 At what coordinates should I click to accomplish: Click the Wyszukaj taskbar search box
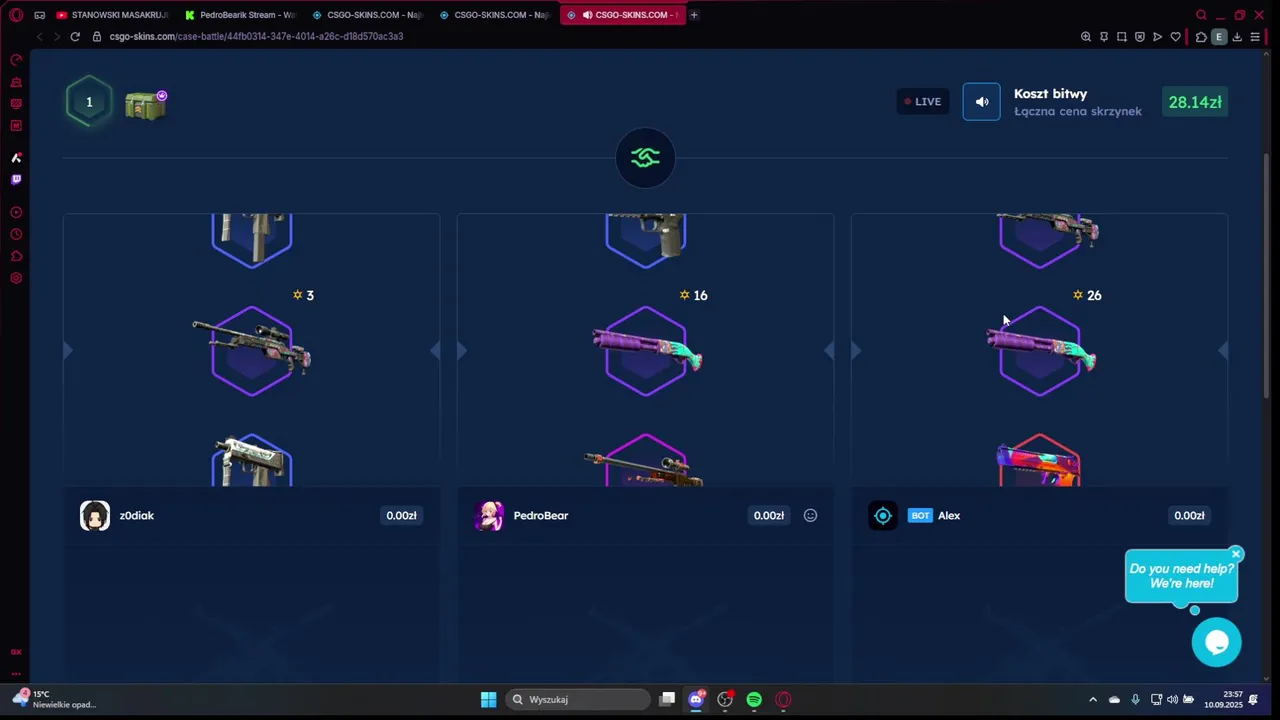(x=579, y=700)
